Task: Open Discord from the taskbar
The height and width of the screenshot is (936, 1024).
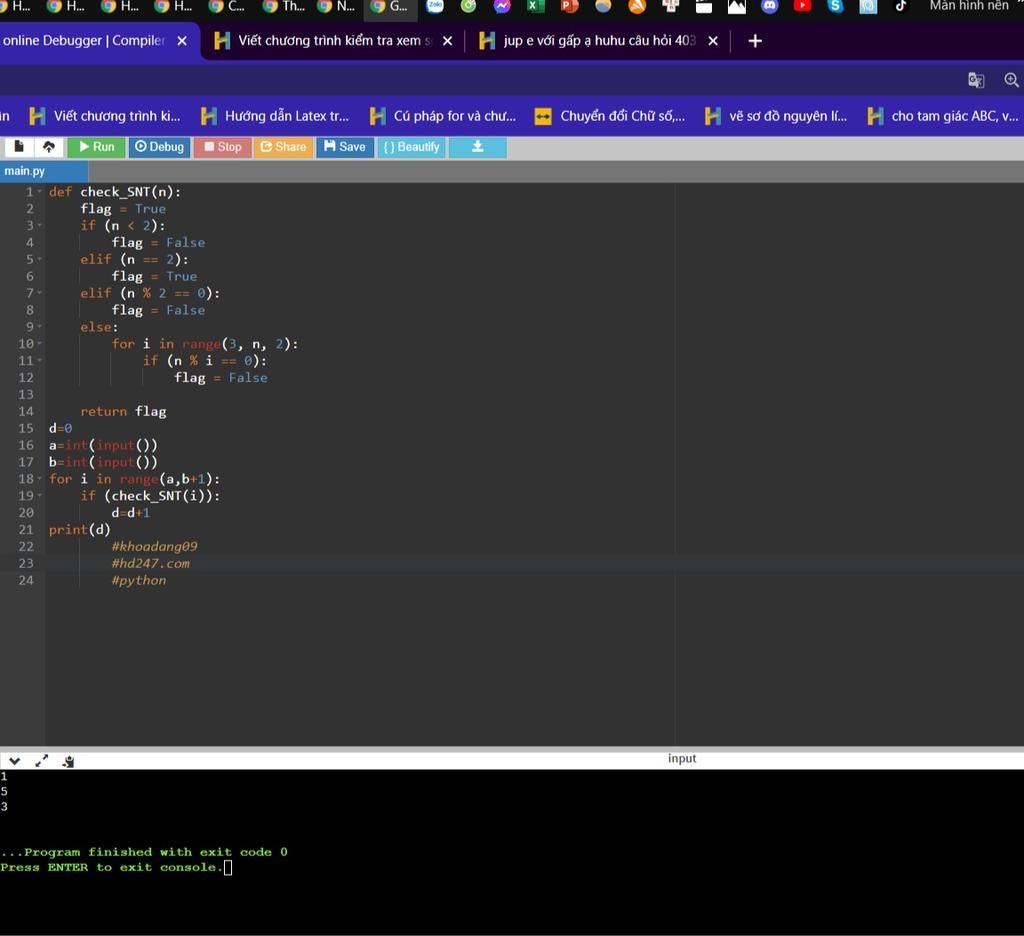Action: click(769, 6)
